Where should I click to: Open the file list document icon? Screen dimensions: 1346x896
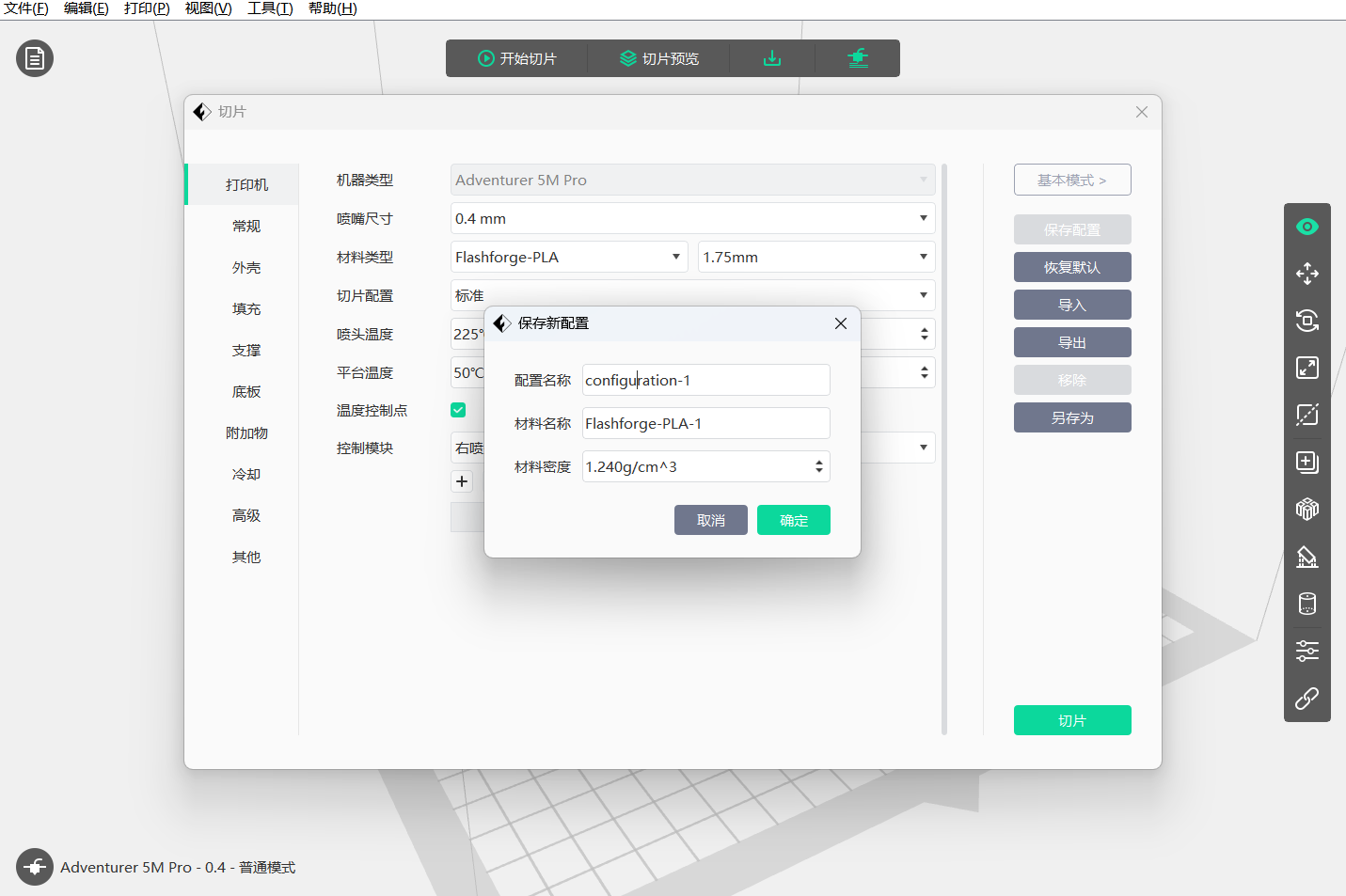35,58
